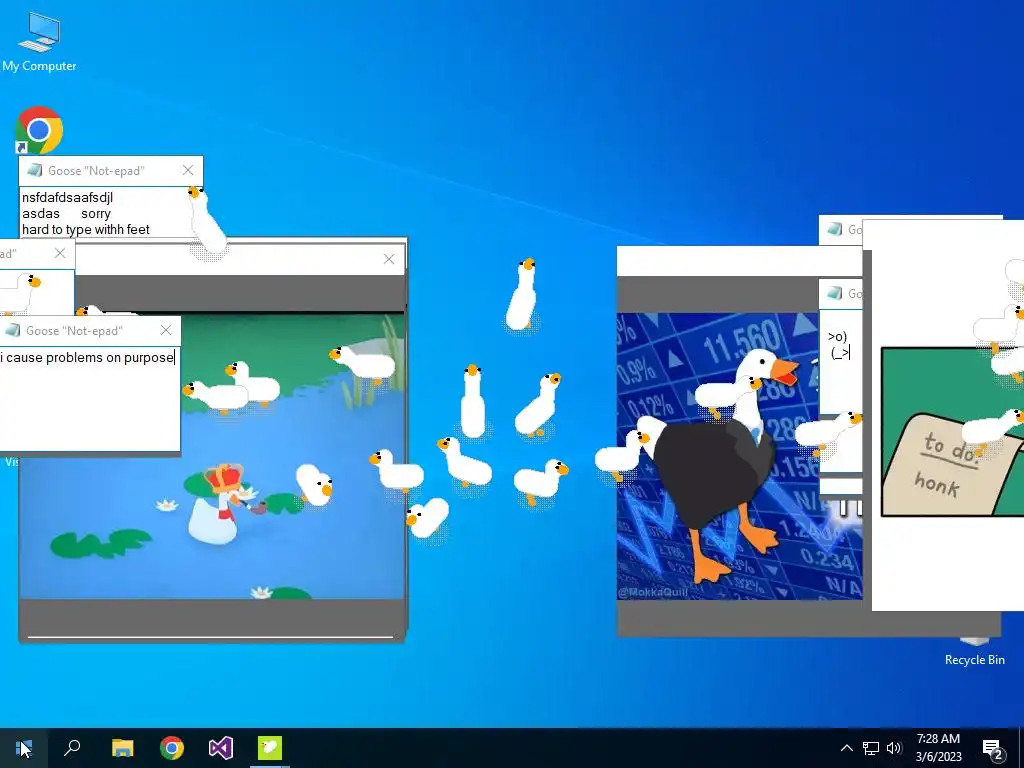
Task: Select the Desktop Goose taskbar app
Action: point(270,748)
